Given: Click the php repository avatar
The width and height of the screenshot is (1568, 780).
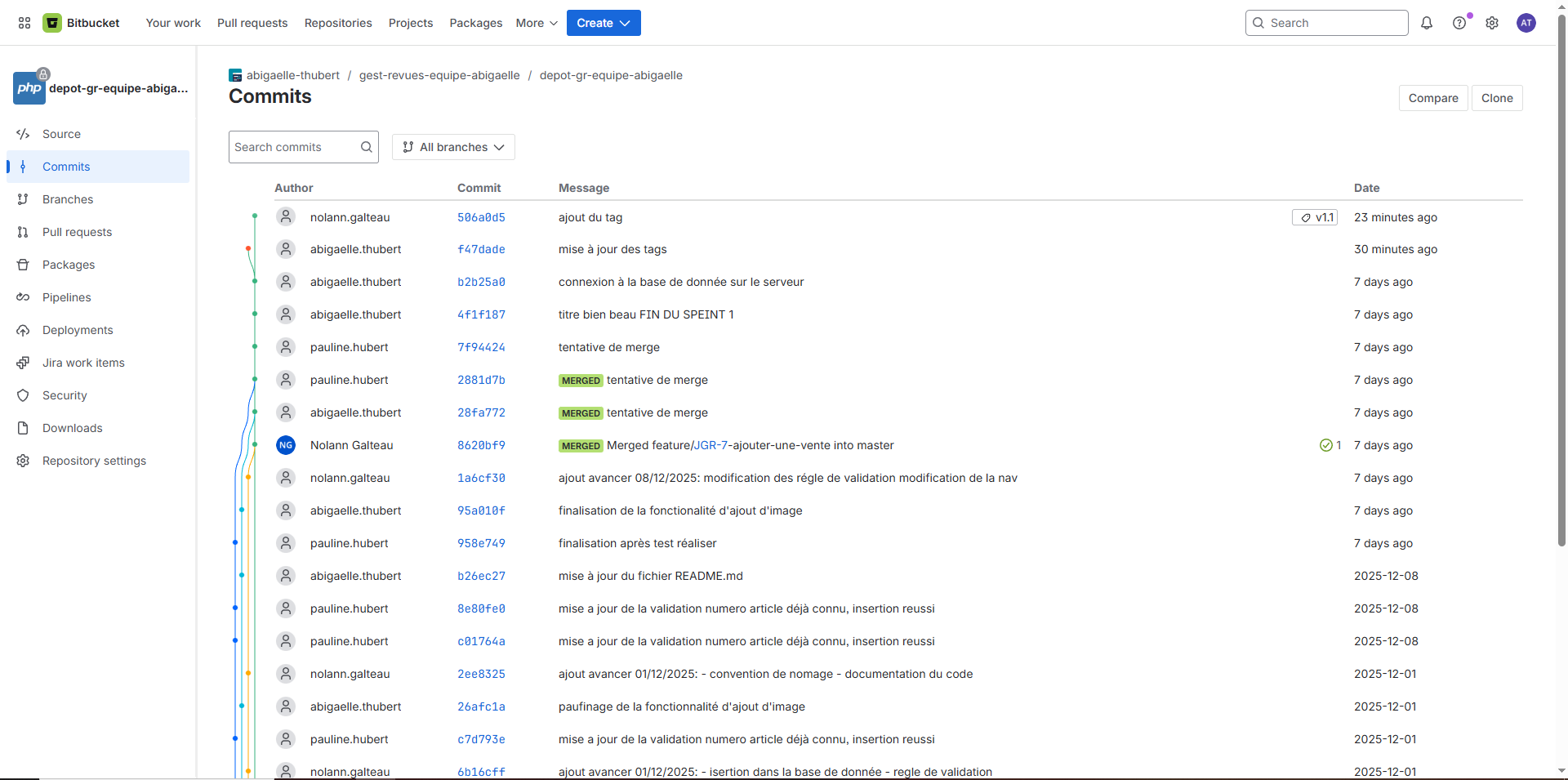Looking at the screenshot, I should 29,88.
